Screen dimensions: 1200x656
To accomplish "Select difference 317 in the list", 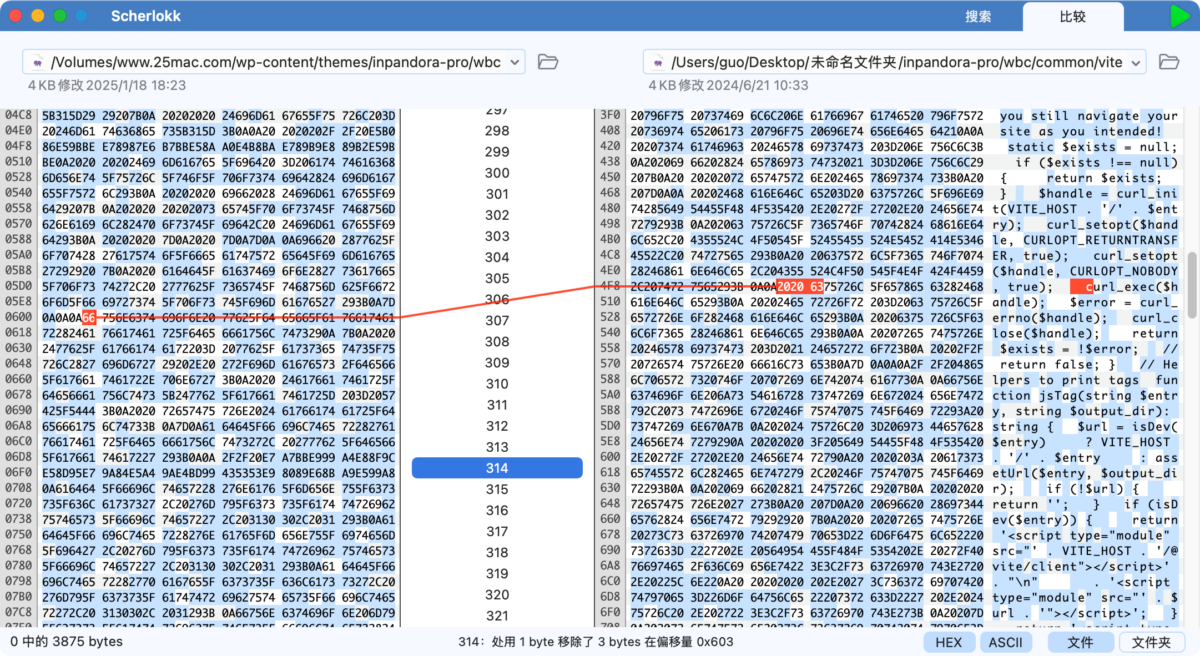I will 497,531.
